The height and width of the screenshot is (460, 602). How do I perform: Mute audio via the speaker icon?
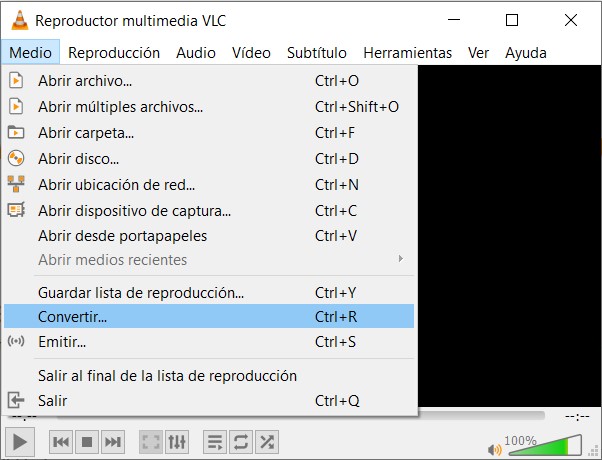click(494, 450)
